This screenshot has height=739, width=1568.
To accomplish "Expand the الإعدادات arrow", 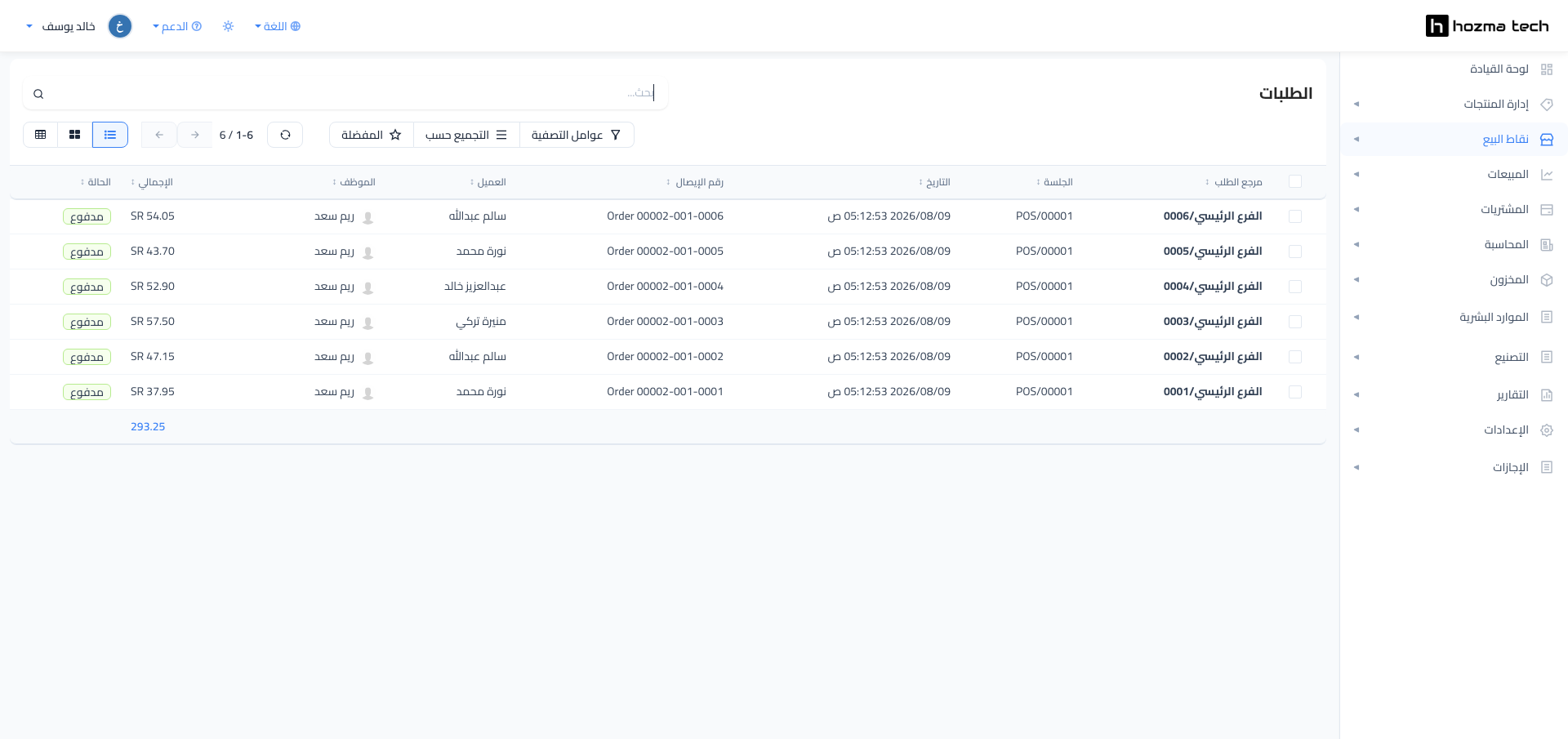I will click(x=1356, y=430).
